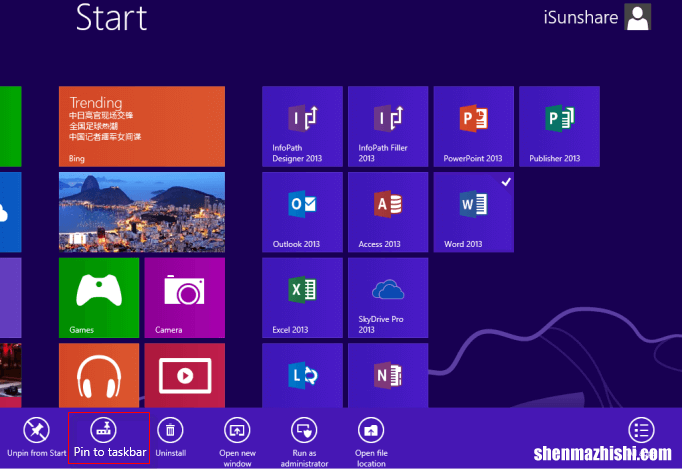Open the SkyDrive Pro 2013 tile

tap(388, 298)
